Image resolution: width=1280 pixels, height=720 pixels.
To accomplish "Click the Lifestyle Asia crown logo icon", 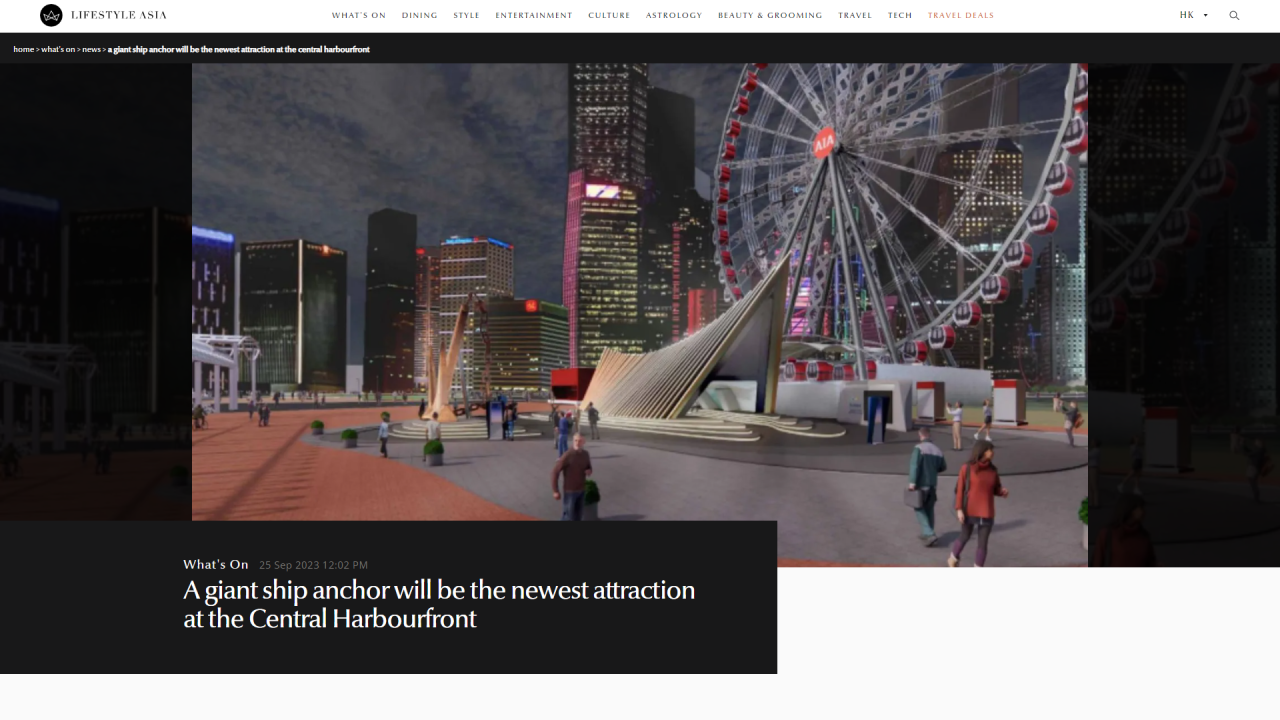I will coord(51,15).
